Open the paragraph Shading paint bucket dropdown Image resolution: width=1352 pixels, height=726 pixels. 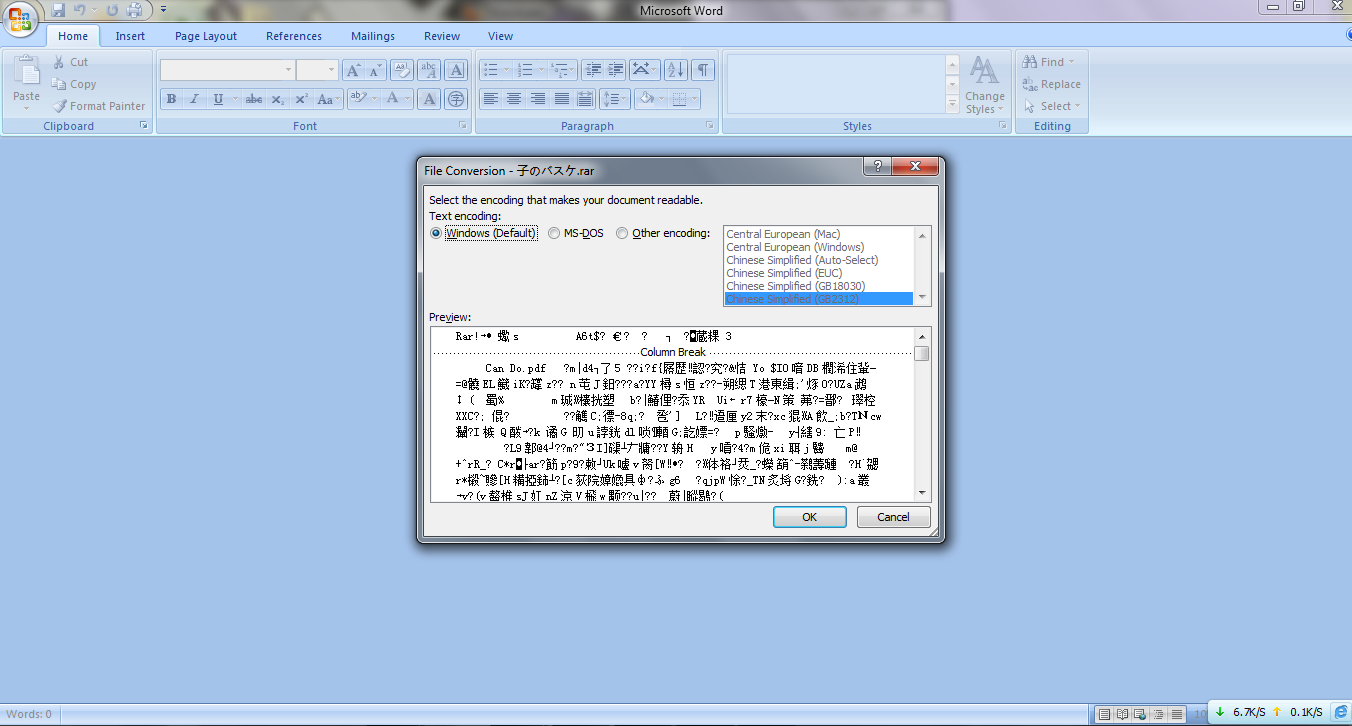pyautogui.click(x=660, y=99)
